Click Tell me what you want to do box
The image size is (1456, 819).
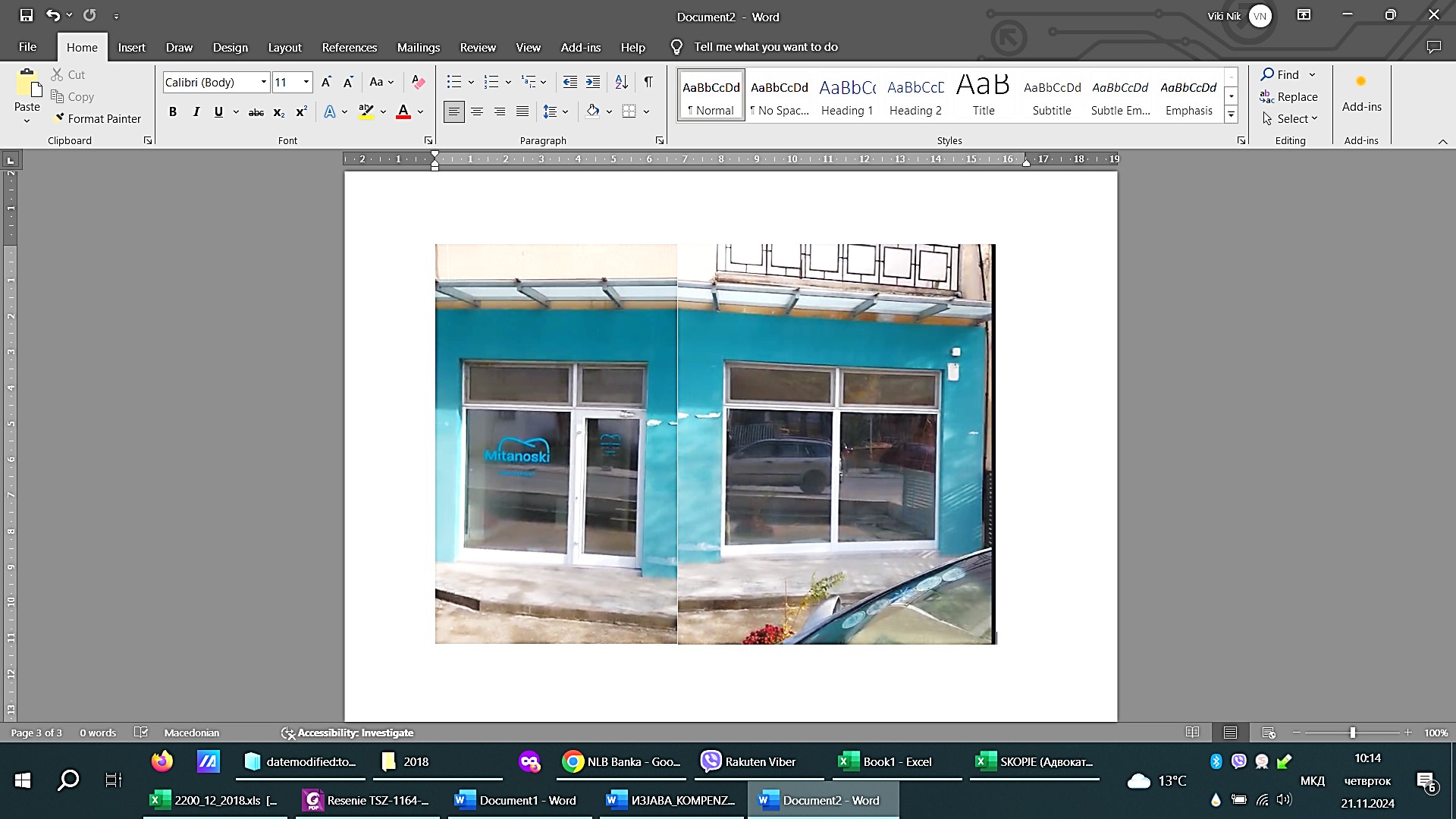766,47
